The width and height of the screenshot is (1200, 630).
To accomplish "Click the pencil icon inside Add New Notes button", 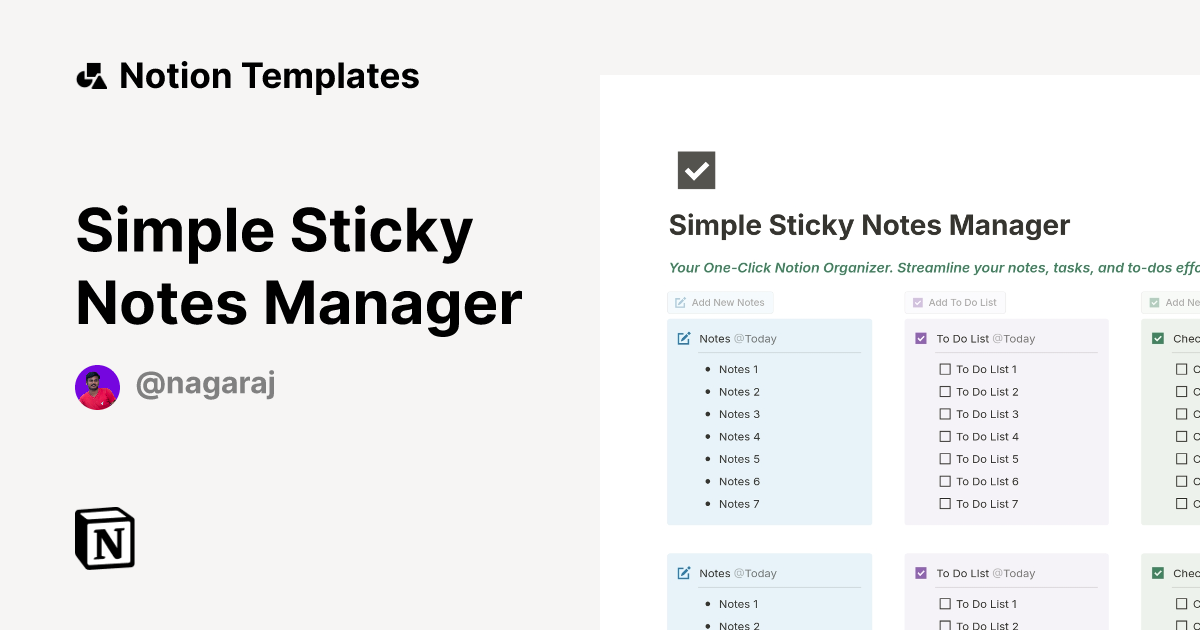I will pyautogui.click(x=681, y=302).
